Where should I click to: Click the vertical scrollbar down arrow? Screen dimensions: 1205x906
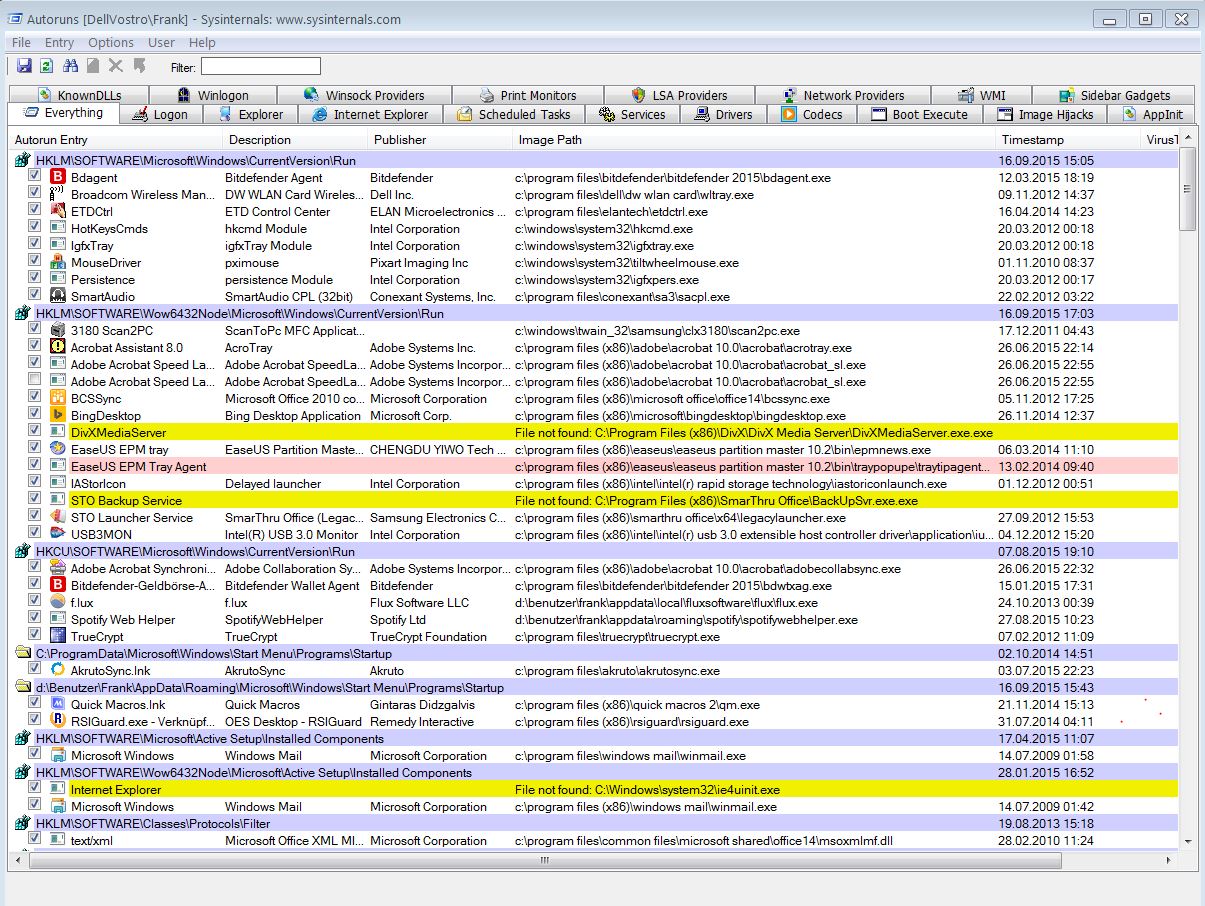tap(1188, 843)
